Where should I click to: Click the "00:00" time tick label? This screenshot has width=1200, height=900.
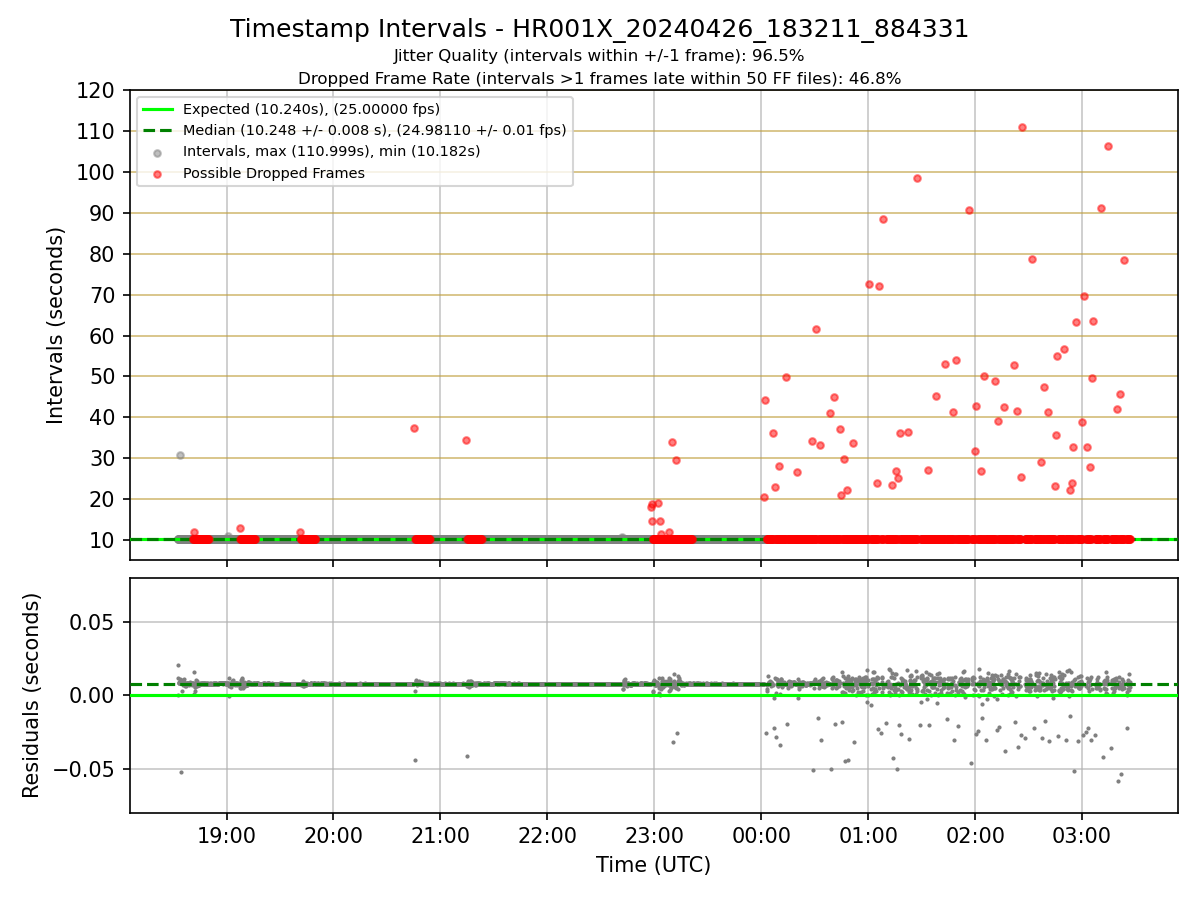[x=761, y=834]
